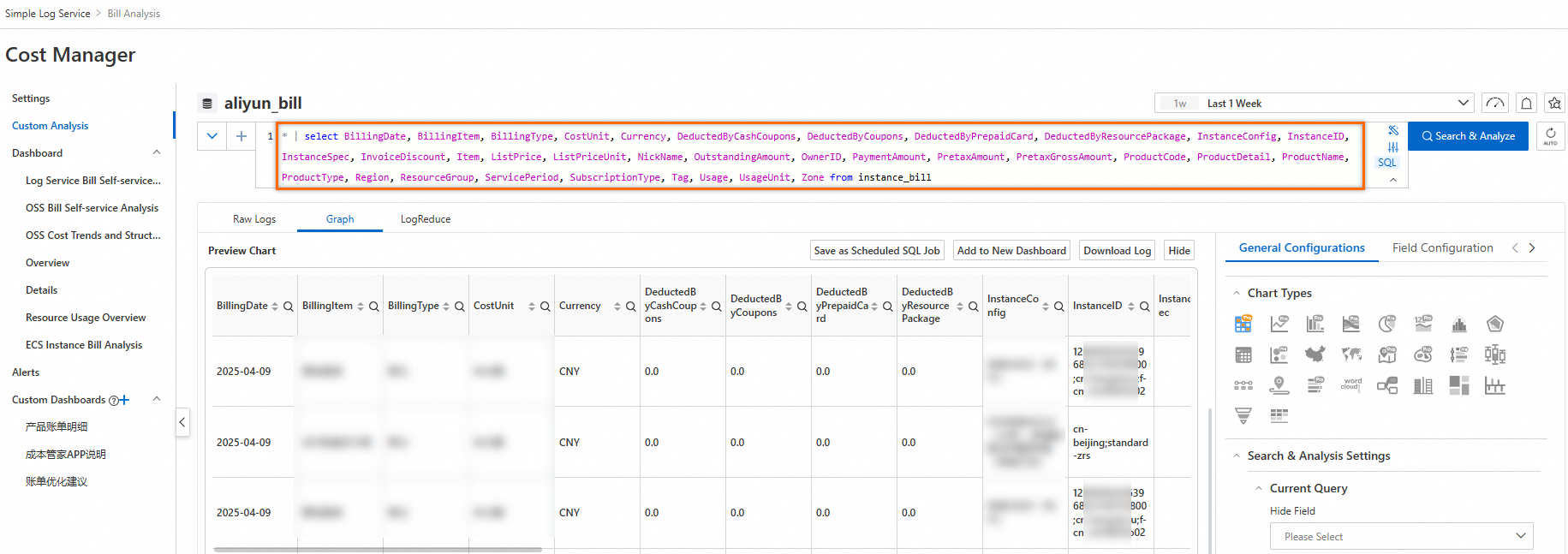Viewport: 1568px width, 554px height.
Task: Select the treemap chart type
Action: tap(1459, 385)
